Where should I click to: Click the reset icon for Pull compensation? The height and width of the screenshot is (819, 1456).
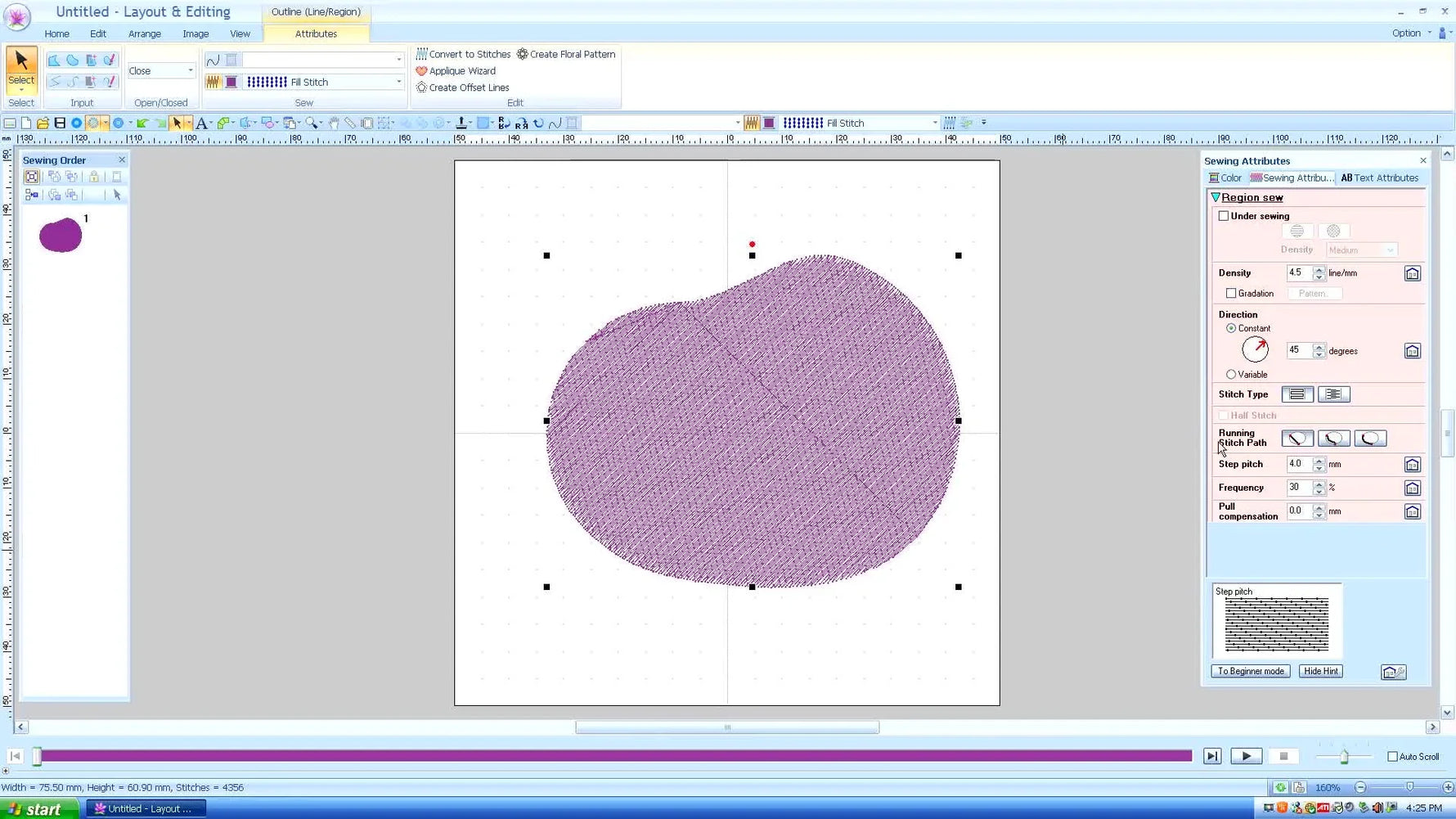(x=1413, y=512)
